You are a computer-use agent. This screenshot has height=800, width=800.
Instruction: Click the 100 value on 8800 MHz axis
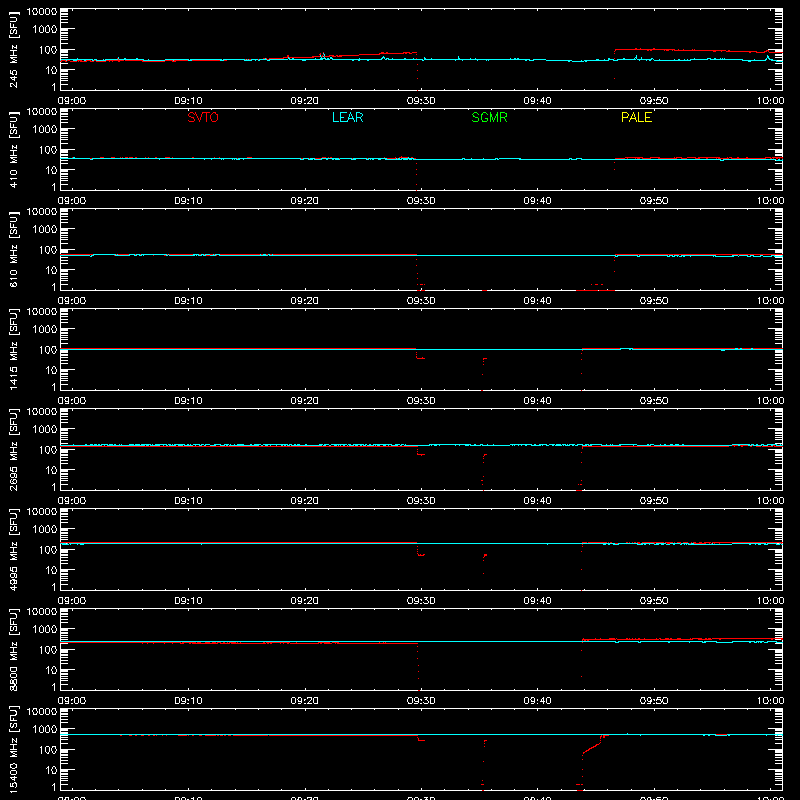(48, 650)
